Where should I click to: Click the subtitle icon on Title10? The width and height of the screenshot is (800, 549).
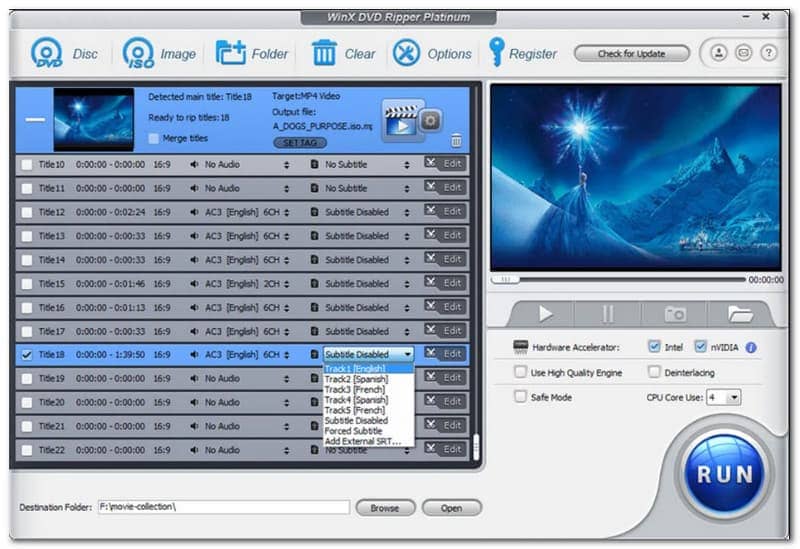[314, 164]
